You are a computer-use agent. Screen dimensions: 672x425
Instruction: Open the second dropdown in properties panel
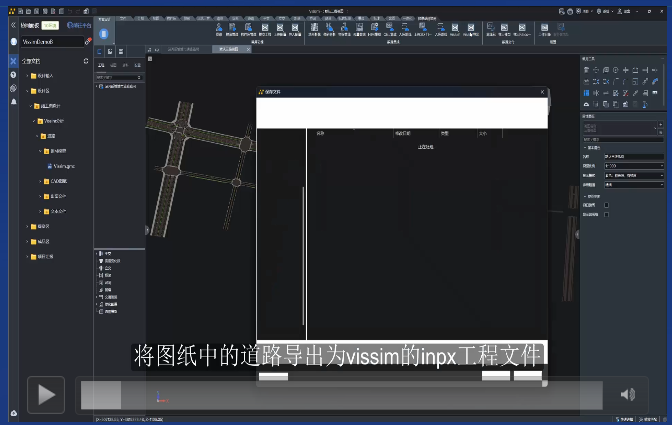pos(634,175)
